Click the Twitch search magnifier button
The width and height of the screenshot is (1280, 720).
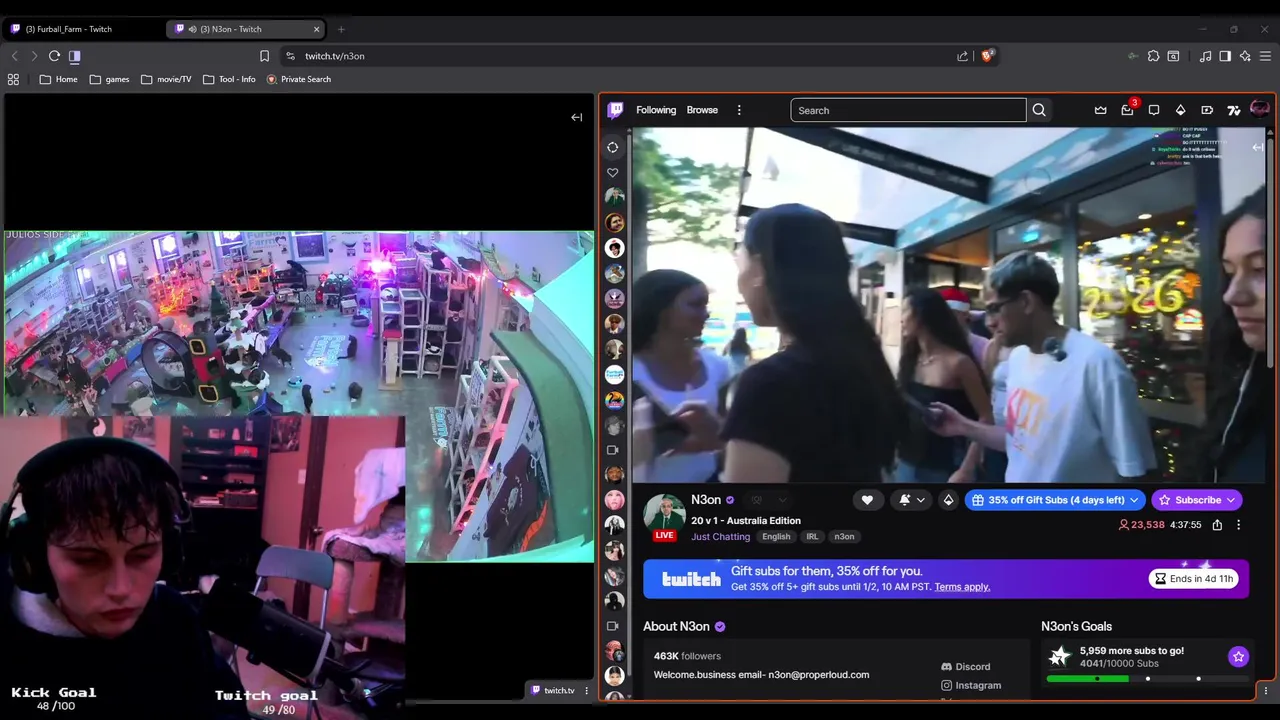(1039, 110)
